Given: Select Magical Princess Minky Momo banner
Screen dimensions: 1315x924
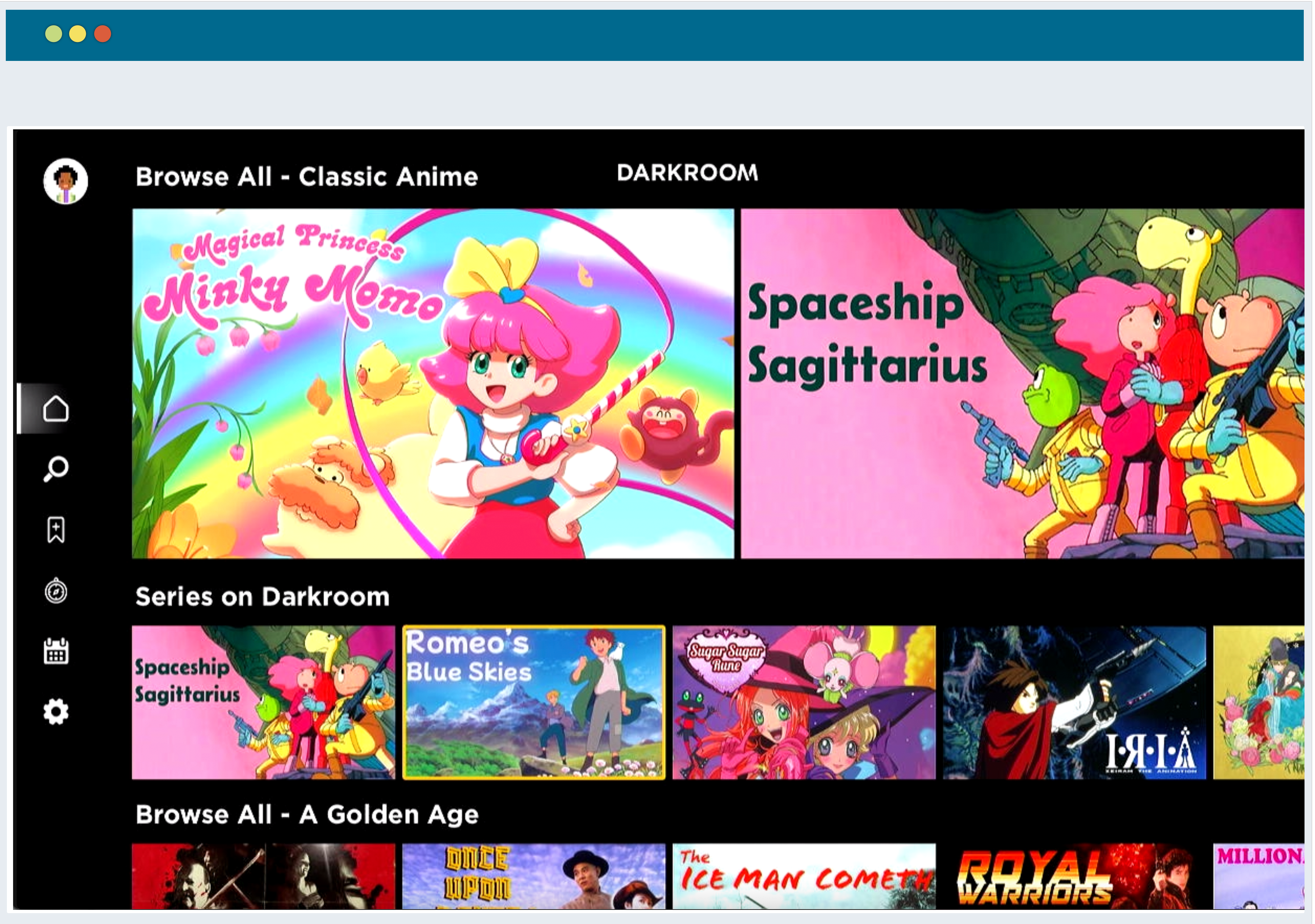Looking at the screenshot, I should pyautogui.click(x=433, y=384).
